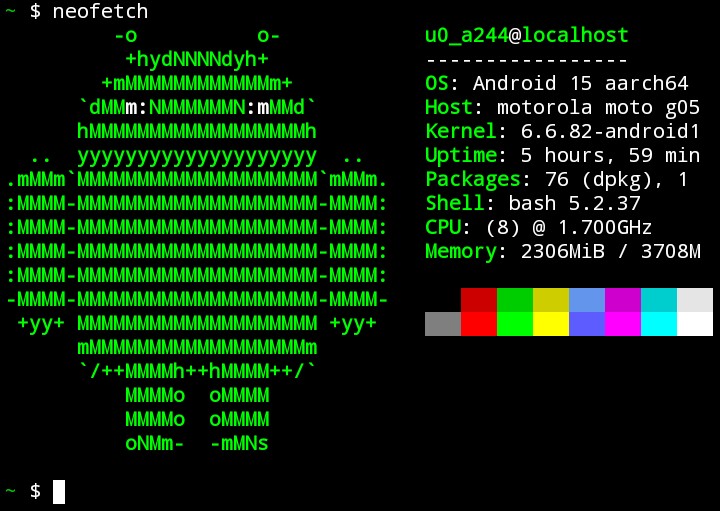
Task: Click the 'CPU' label
Action: tap(443, 227)
